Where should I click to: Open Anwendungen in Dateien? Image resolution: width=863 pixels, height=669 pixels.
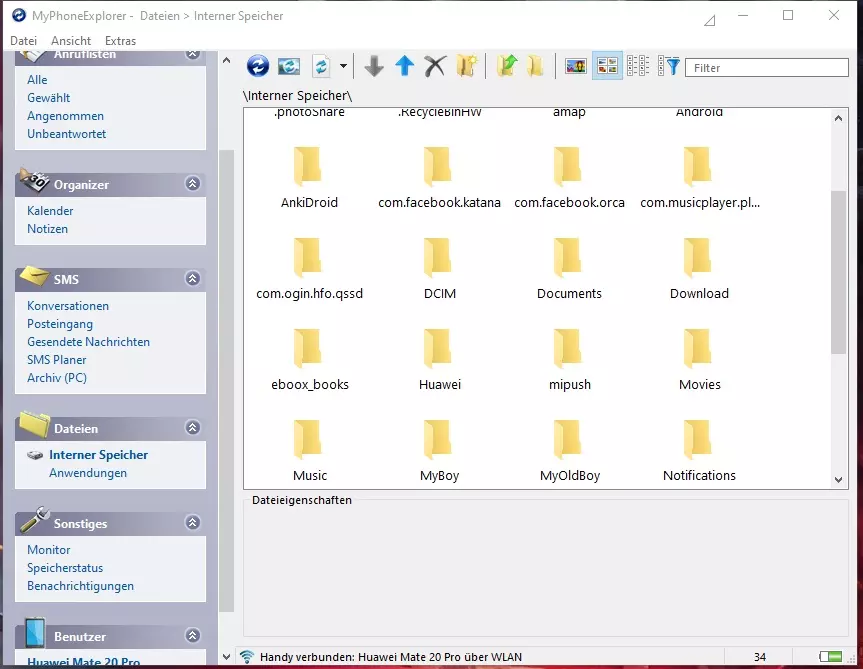click(88, 473)
